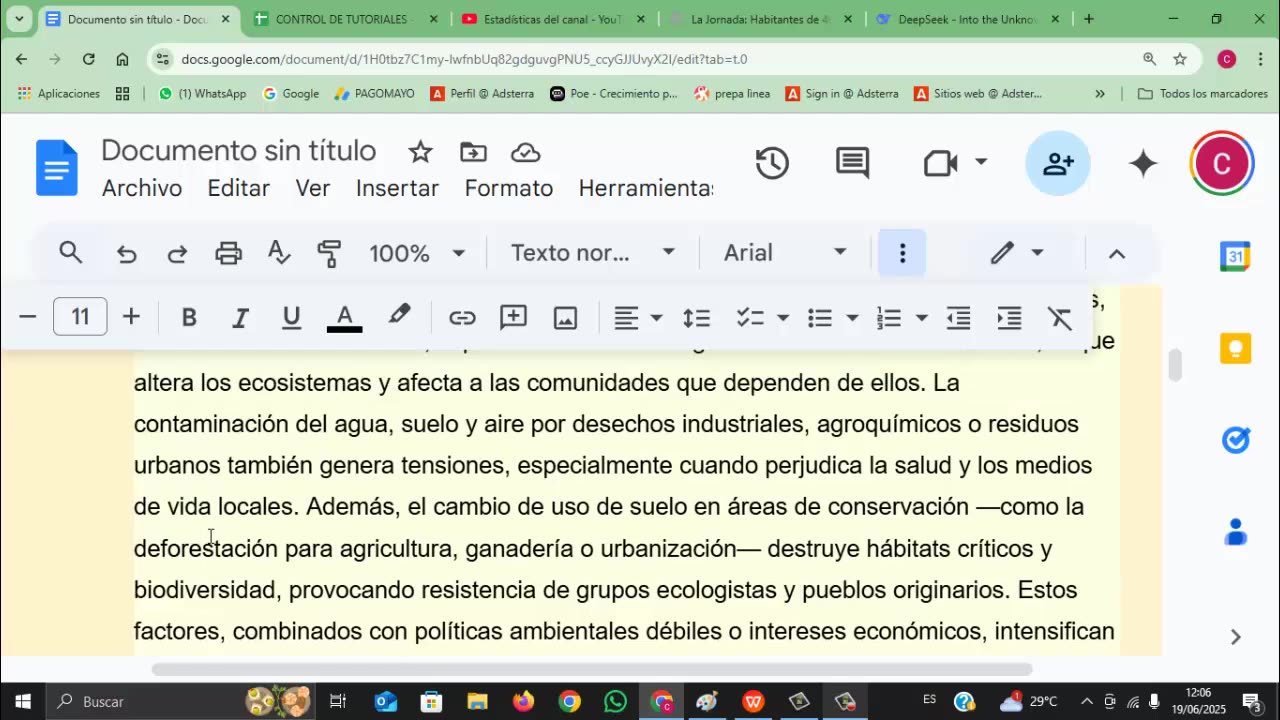
Task: Undo the last action
Action: 126,253
